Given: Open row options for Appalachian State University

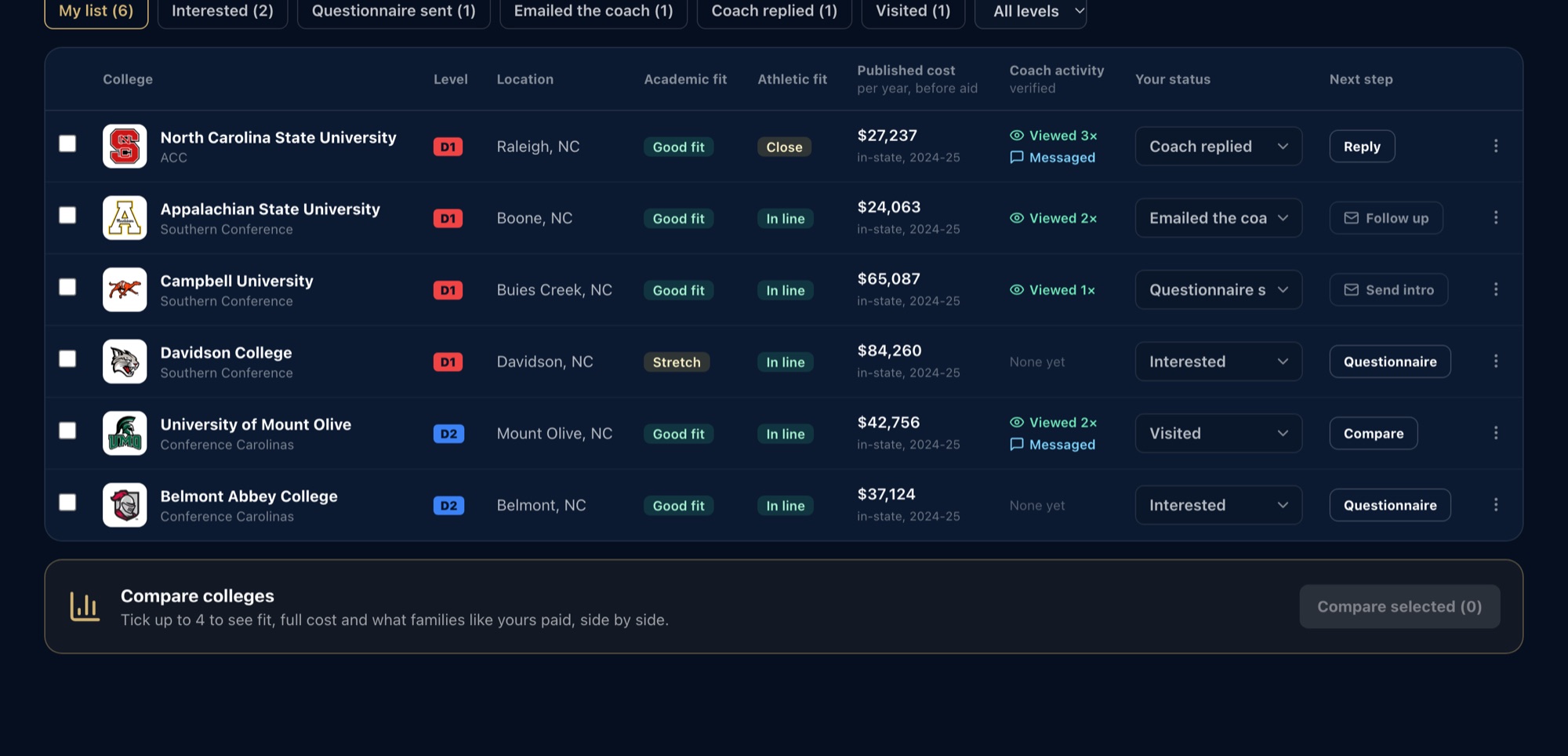Looking at the screenshot, I should (x=1495, y=217).
